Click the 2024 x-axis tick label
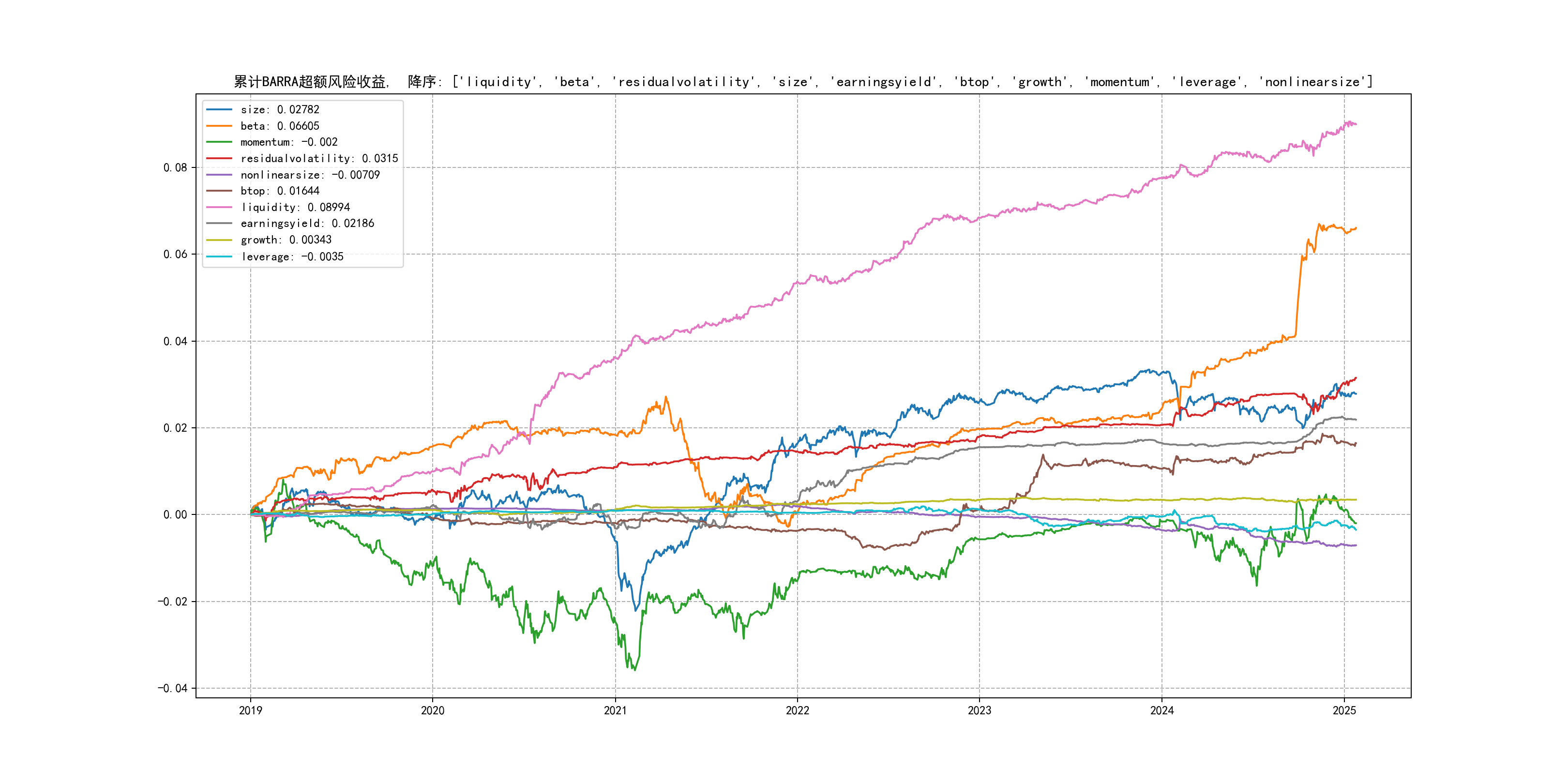The image size is (1568, 784). [1161, 710]
